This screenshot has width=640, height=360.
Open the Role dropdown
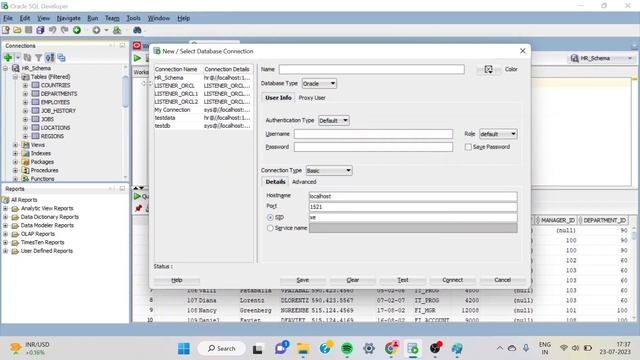click(x=498, y=134)
